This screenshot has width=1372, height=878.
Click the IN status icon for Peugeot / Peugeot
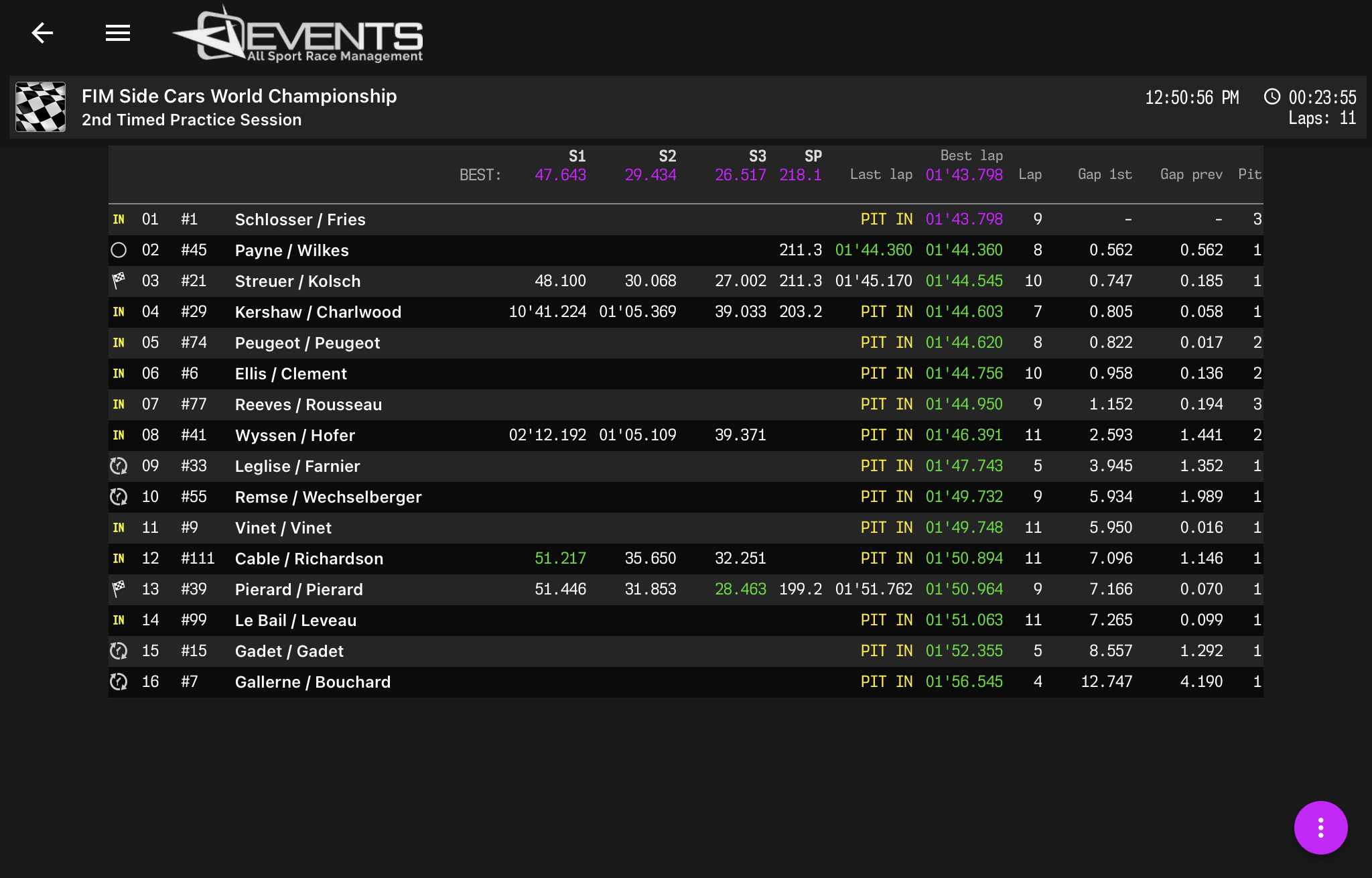[x=119, y=343]
